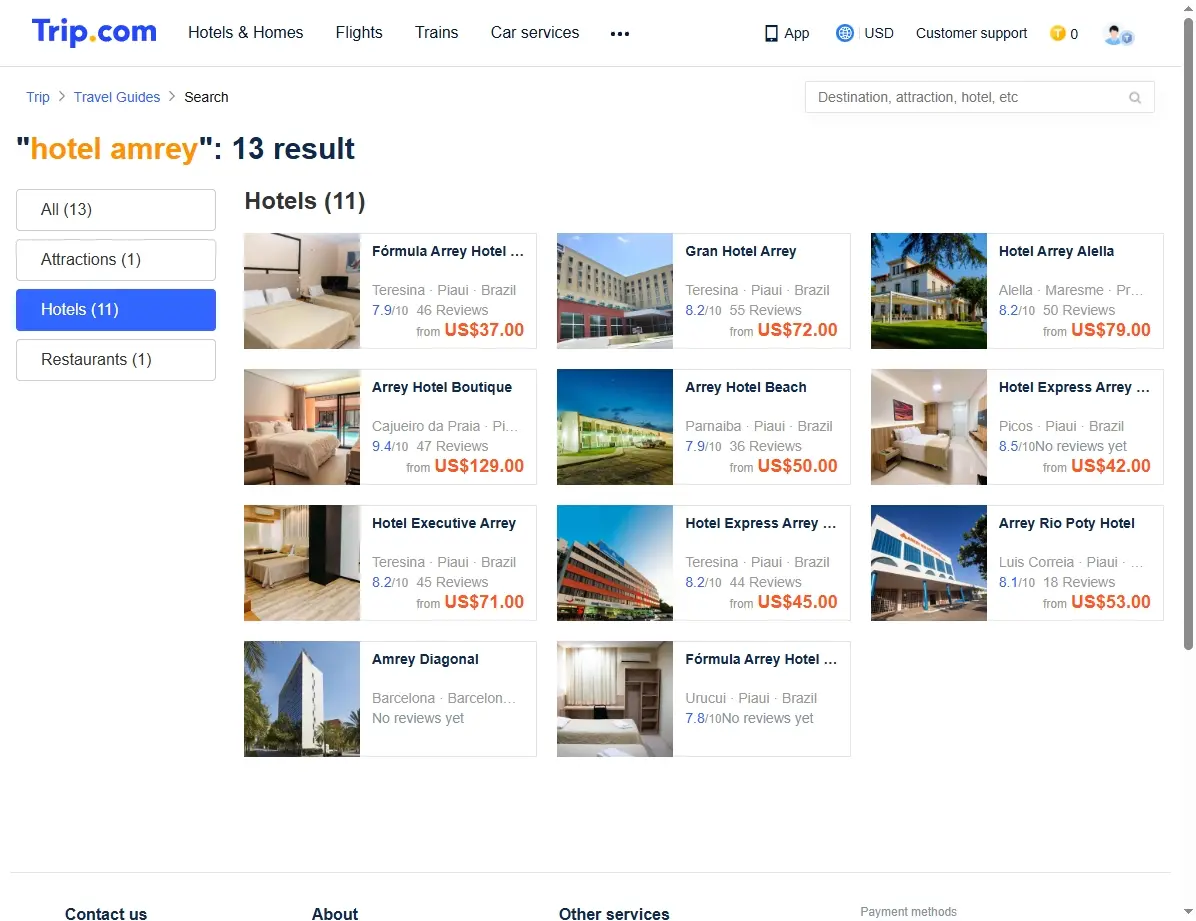Click the US$42.00 price
Viewport: 1196px width, 921px height.
tap(1111, 465)
